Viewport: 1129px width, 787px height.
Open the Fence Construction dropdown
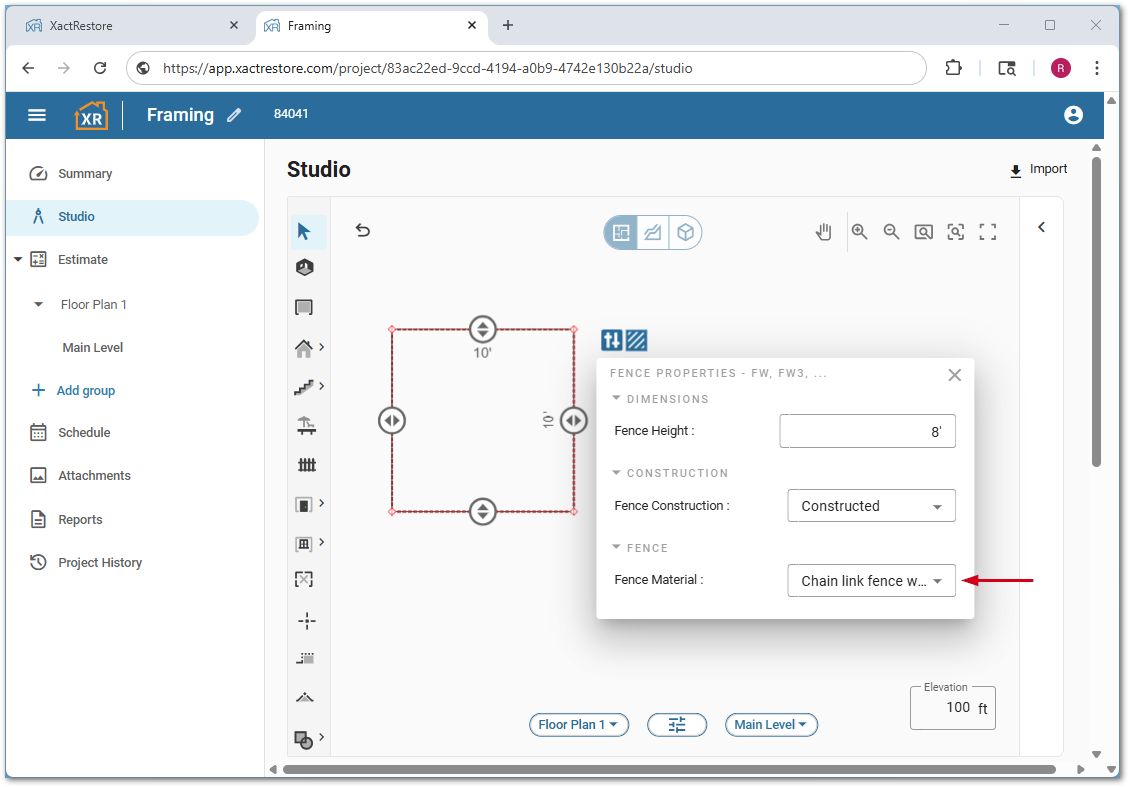(871, 506)
